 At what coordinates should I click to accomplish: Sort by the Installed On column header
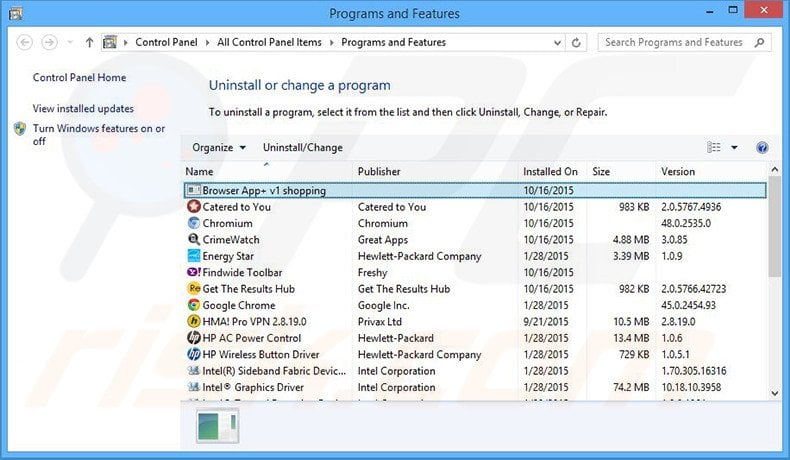[552, 171]
